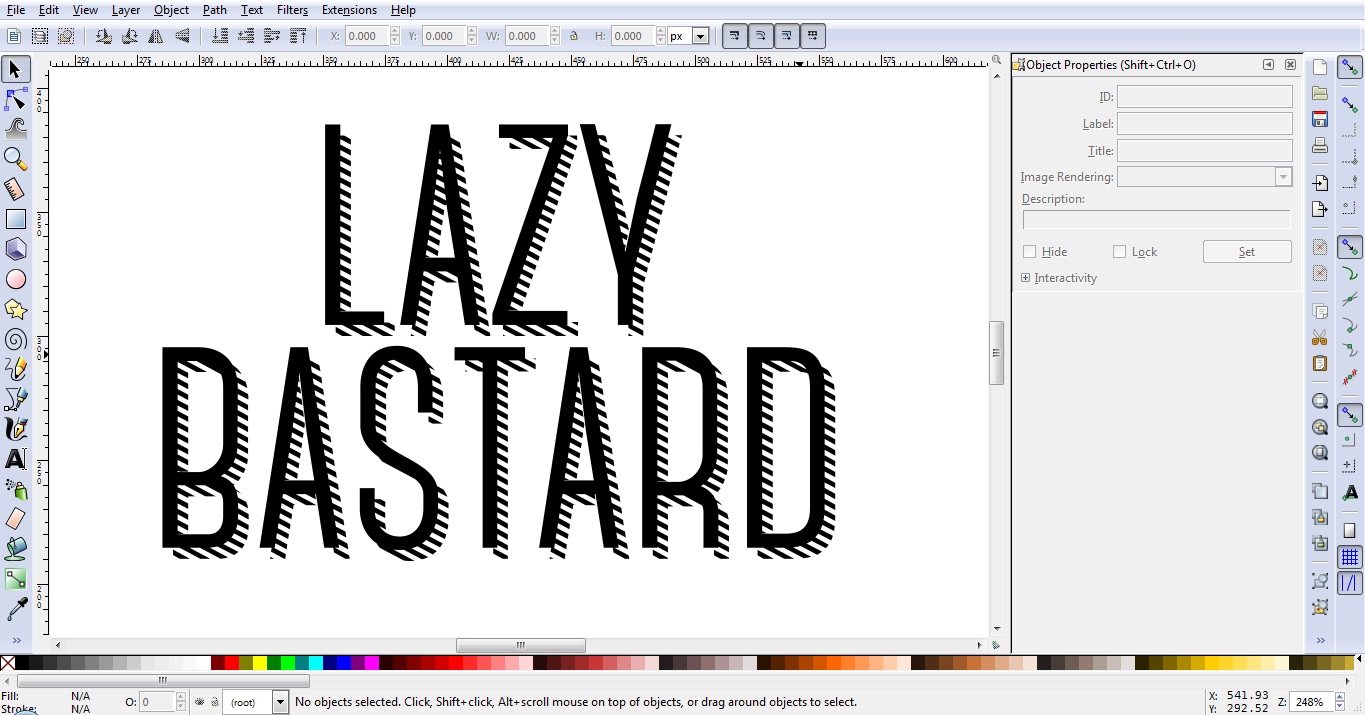Toggle move patterns with objects
This screenshot has height=715, width=1365.
pos(813,36)
